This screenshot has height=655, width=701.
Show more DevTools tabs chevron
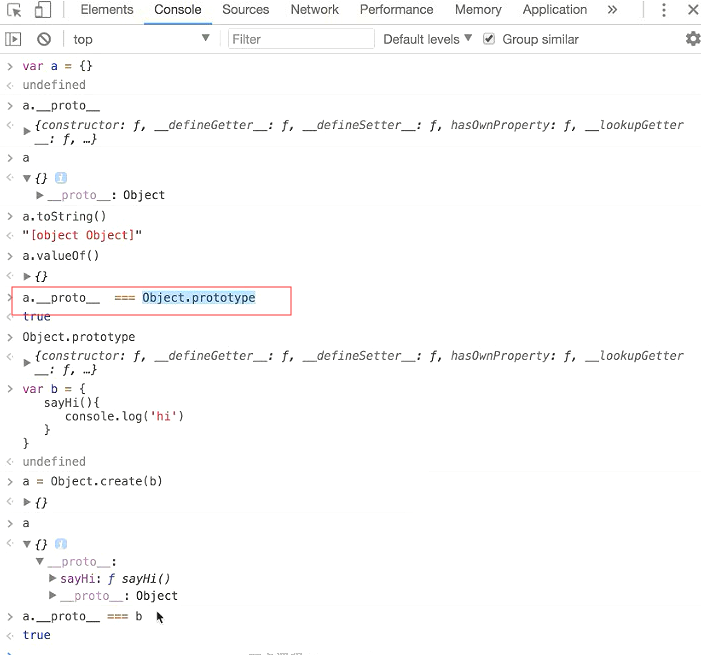point(612,9)
